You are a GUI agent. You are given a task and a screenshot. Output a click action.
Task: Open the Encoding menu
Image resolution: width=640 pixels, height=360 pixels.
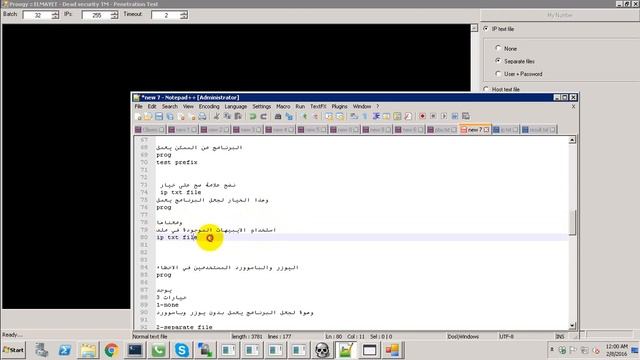tap(209, 107)
